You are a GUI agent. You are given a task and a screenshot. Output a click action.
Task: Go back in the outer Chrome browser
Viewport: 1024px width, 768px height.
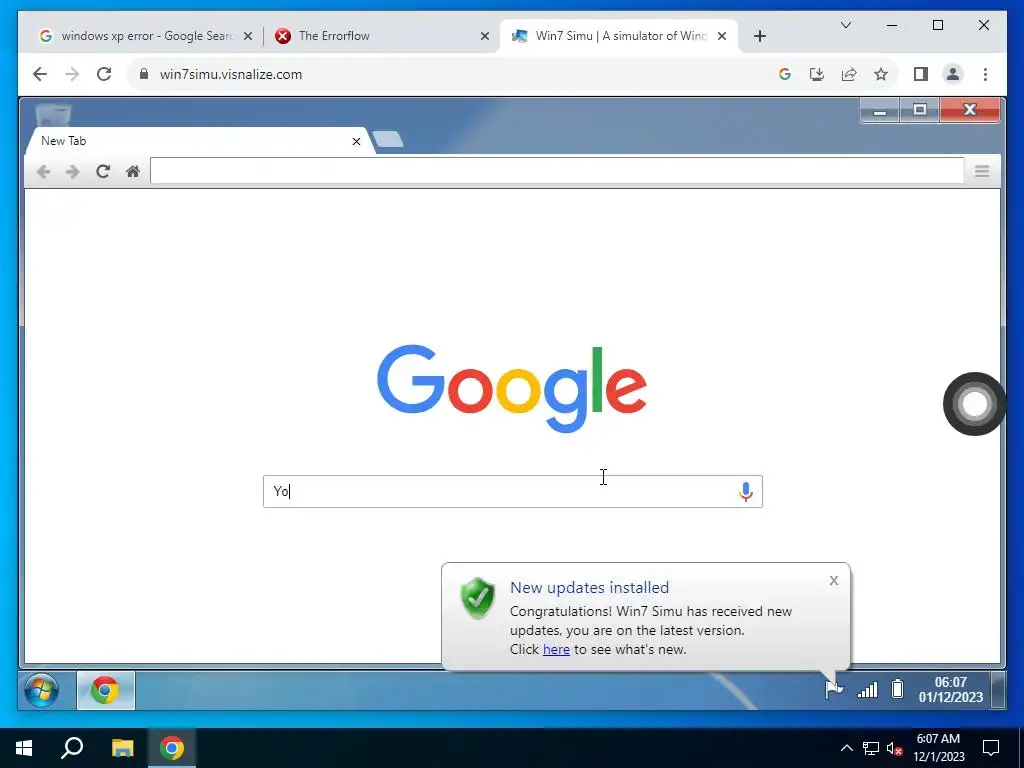click(x=40, y=74)
